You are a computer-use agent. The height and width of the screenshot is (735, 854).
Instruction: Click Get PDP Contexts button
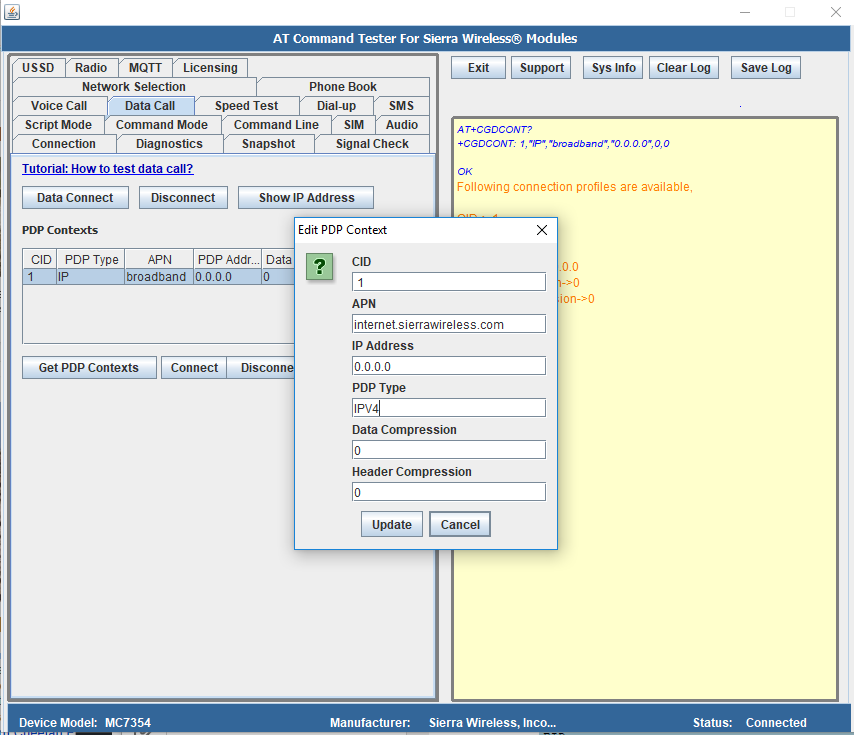point(89,368)
